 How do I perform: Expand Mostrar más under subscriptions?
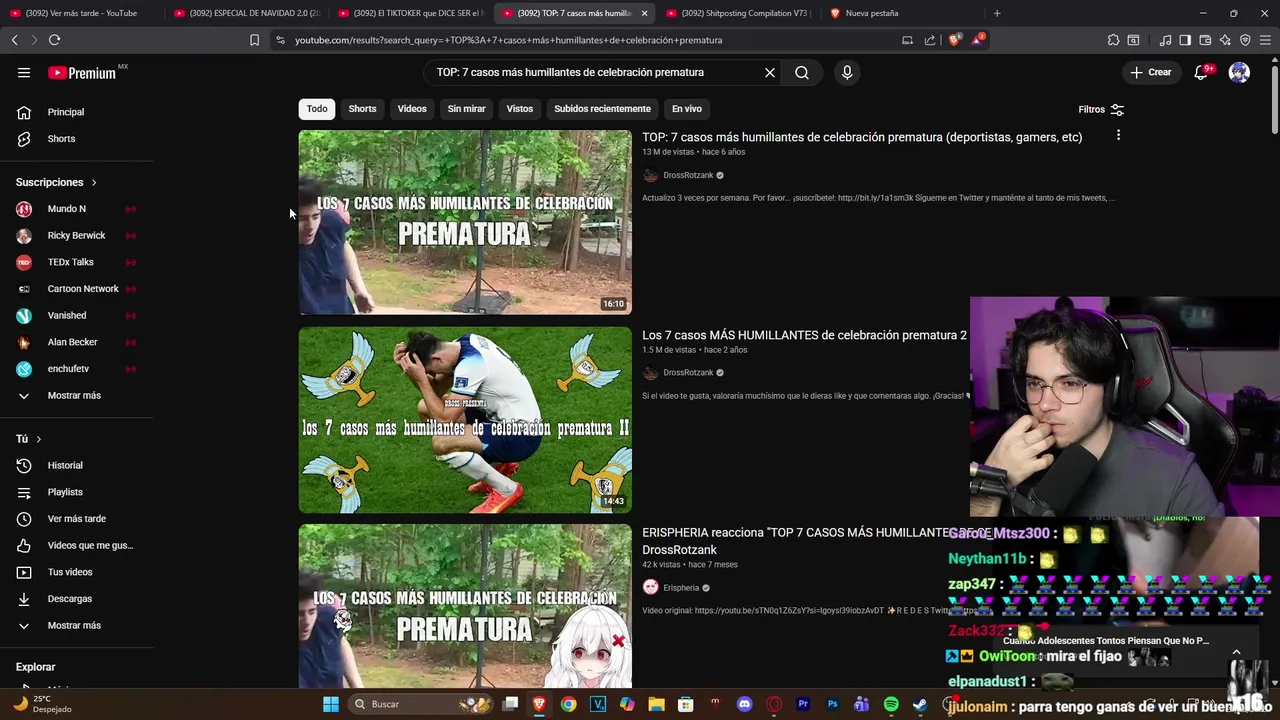click(x=76, y=395)
